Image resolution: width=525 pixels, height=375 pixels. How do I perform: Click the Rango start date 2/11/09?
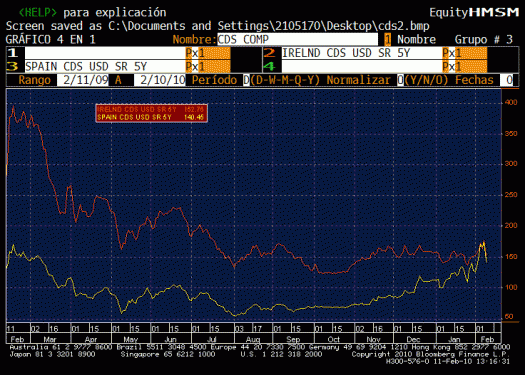click(83, 80)
